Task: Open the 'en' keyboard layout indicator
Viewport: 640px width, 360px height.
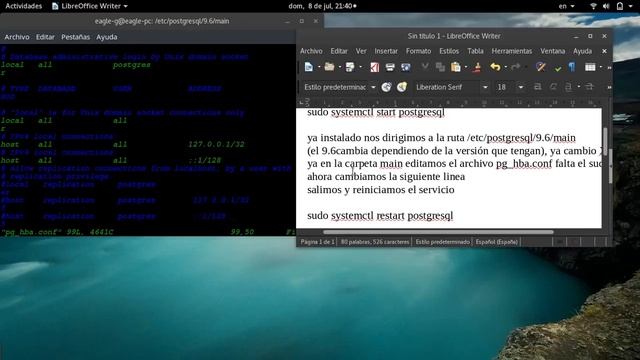Action: [566, 6]
